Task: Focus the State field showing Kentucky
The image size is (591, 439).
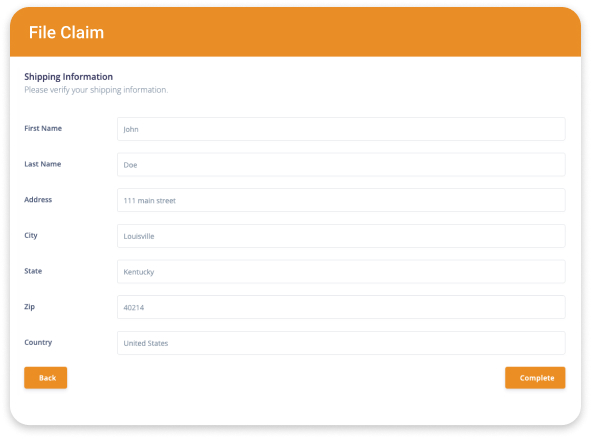Action: (341, 271)
